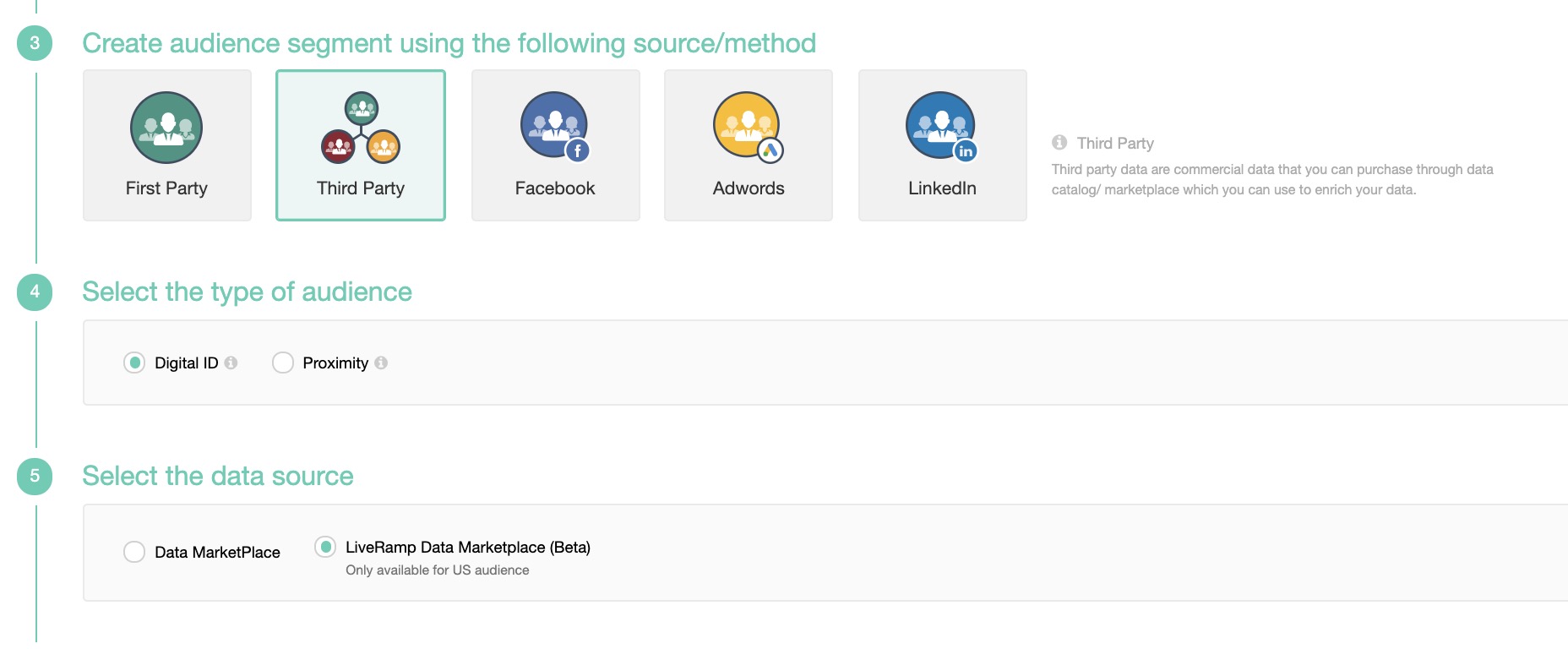Screen dimensions: 1568x649
Task: Click the 'Select the data source' heading
Action: click(x=217, y=476)
